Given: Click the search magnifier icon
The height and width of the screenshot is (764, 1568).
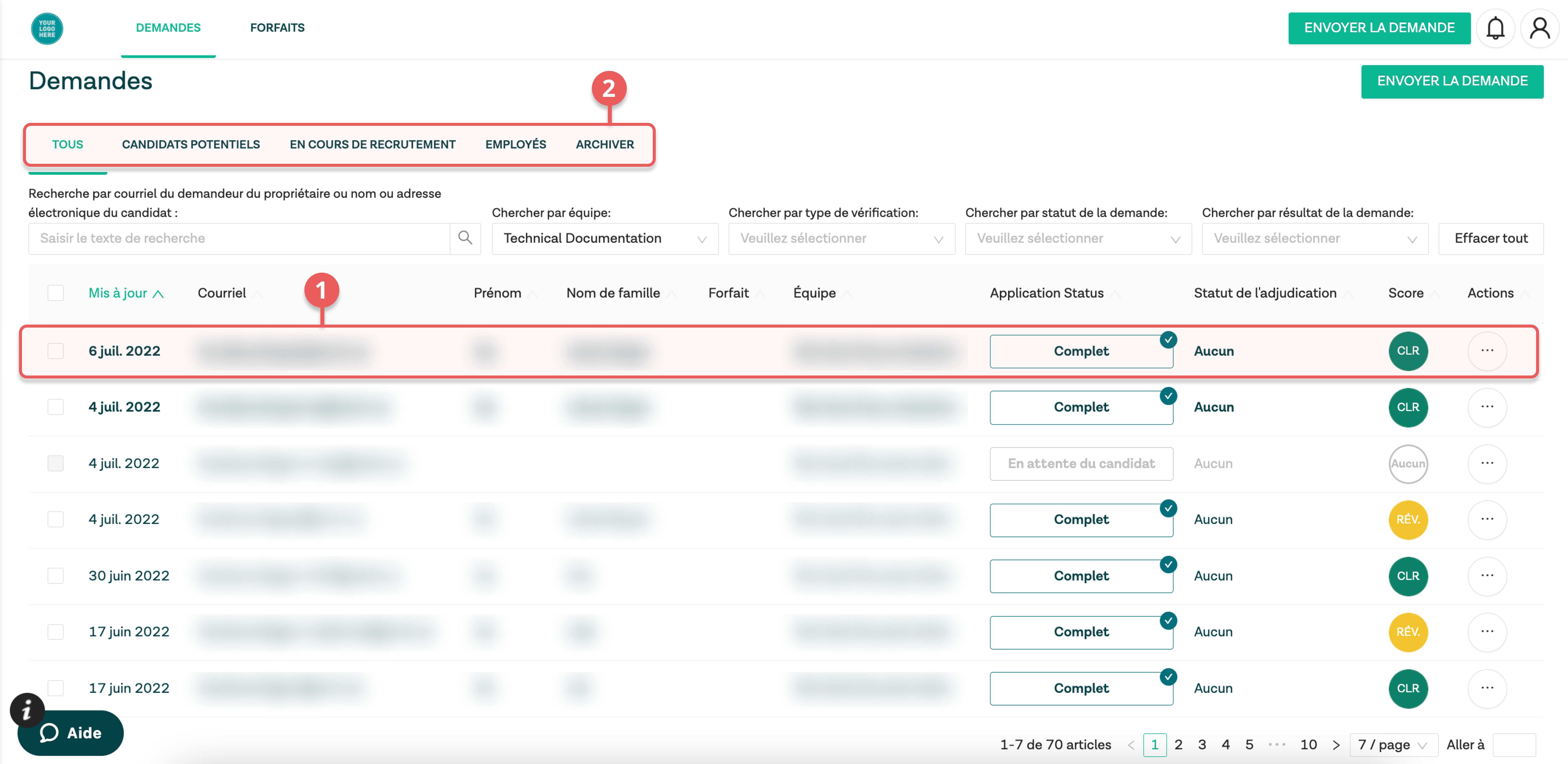Looking at the screenshot, I should [465, 238].
